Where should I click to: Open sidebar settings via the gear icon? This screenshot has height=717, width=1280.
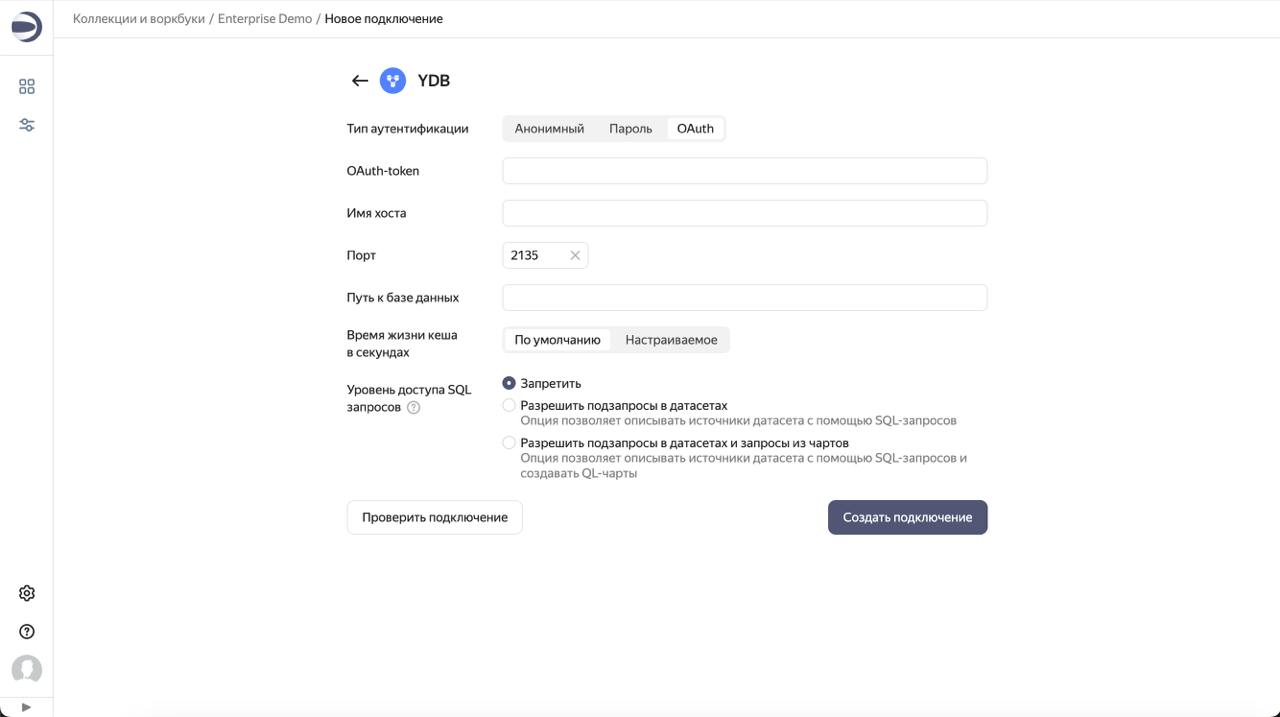tap(27, 592)
